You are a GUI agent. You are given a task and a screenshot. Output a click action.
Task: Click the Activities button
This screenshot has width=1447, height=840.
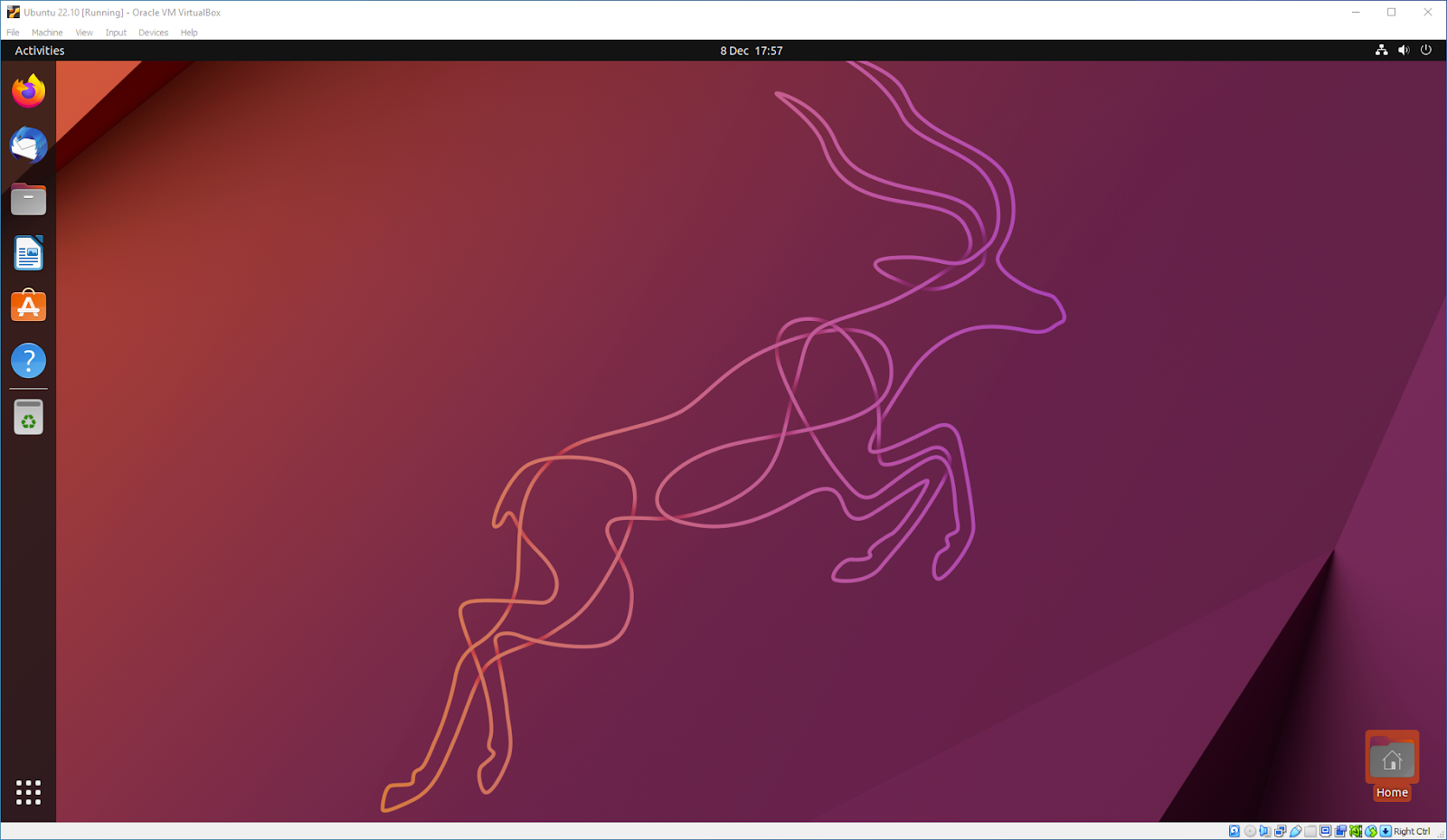point(40,51)
